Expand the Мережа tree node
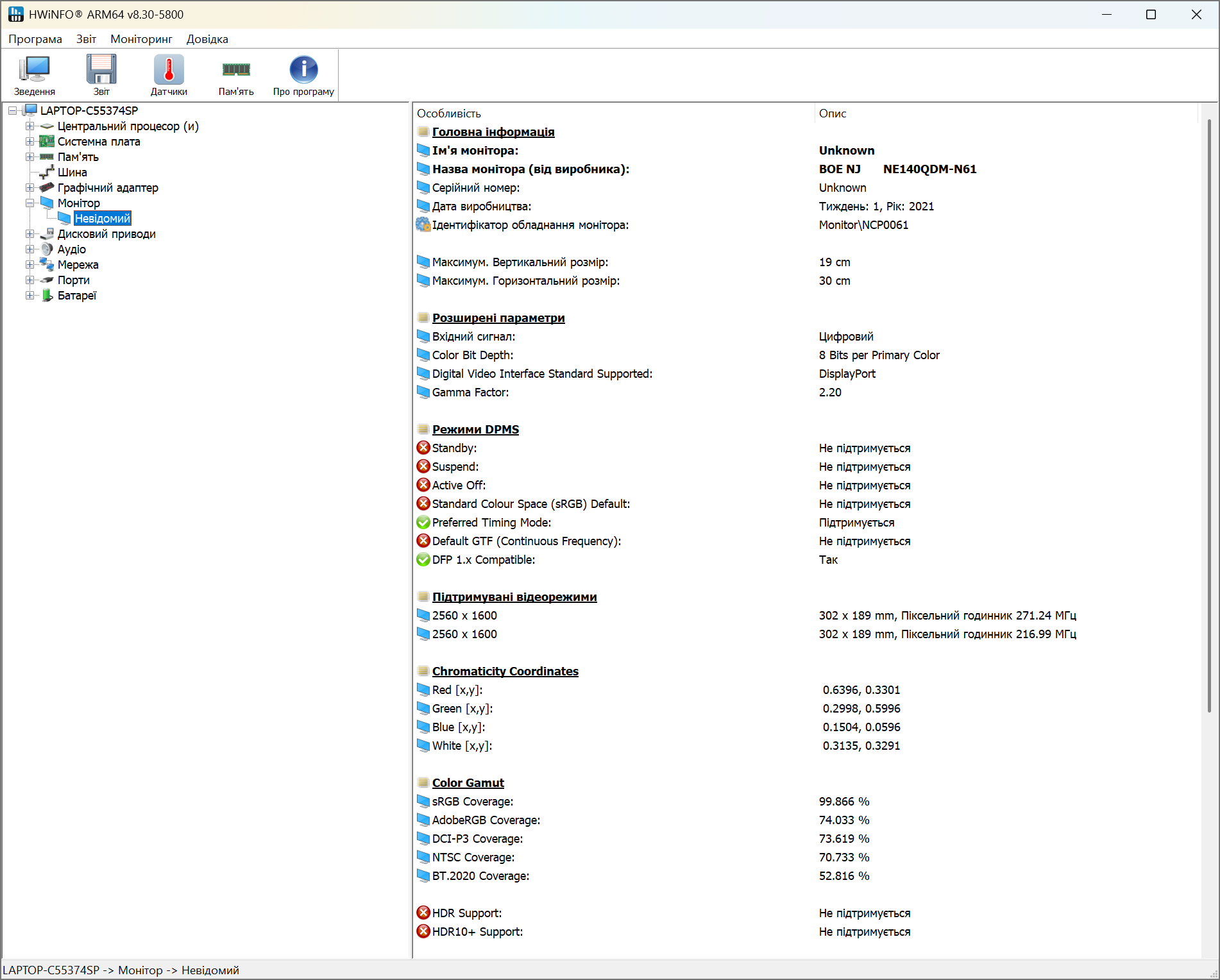Image resolution: width=1220 pixels, height=980 pixels. [x=30, y=265]
